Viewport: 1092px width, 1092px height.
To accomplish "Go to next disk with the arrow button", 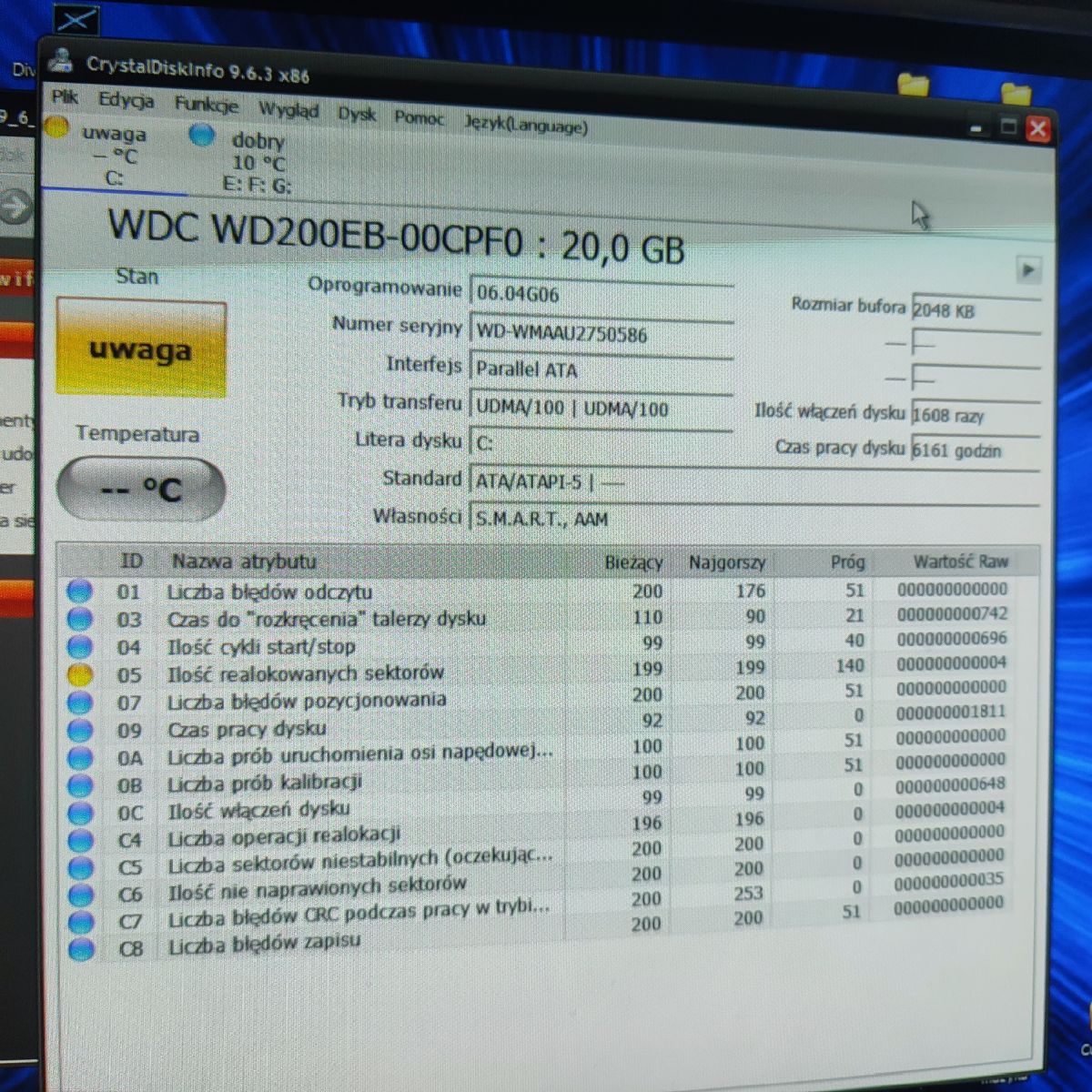I will 1028,269.
